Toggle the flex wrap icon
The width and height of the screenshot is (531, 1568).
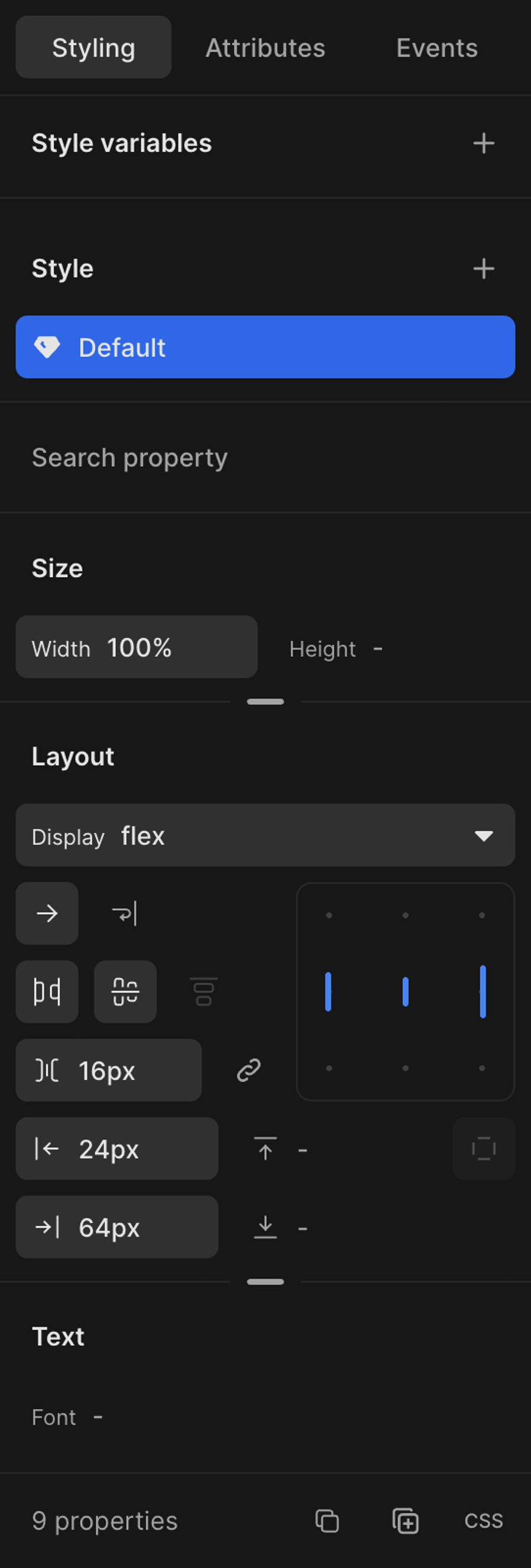point(125,913)
